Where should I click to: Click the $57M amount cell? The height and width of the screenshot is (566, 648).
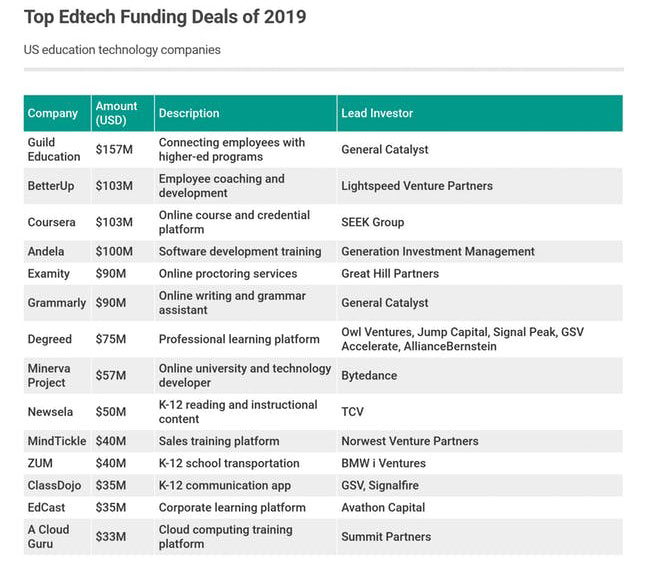coord(123,376)
